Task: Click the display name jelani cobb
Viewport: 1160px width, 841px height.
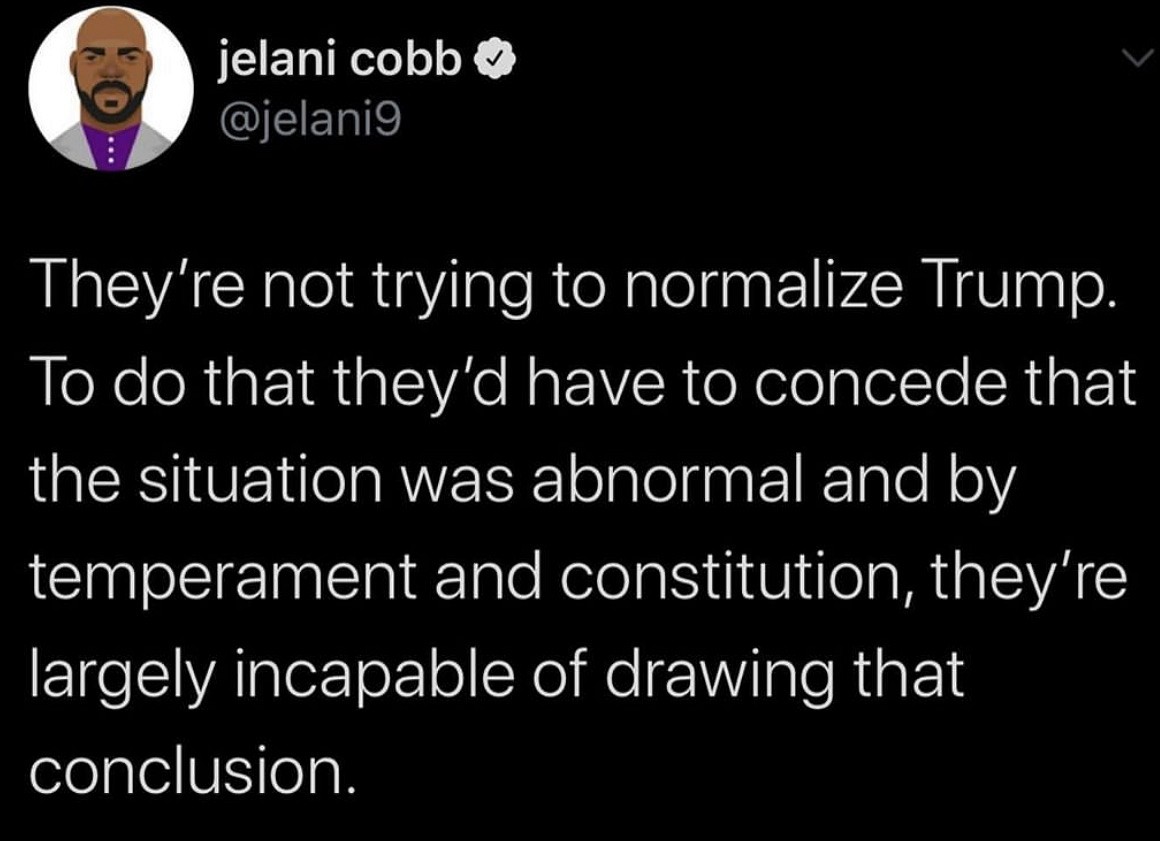Action: [341, 62]
